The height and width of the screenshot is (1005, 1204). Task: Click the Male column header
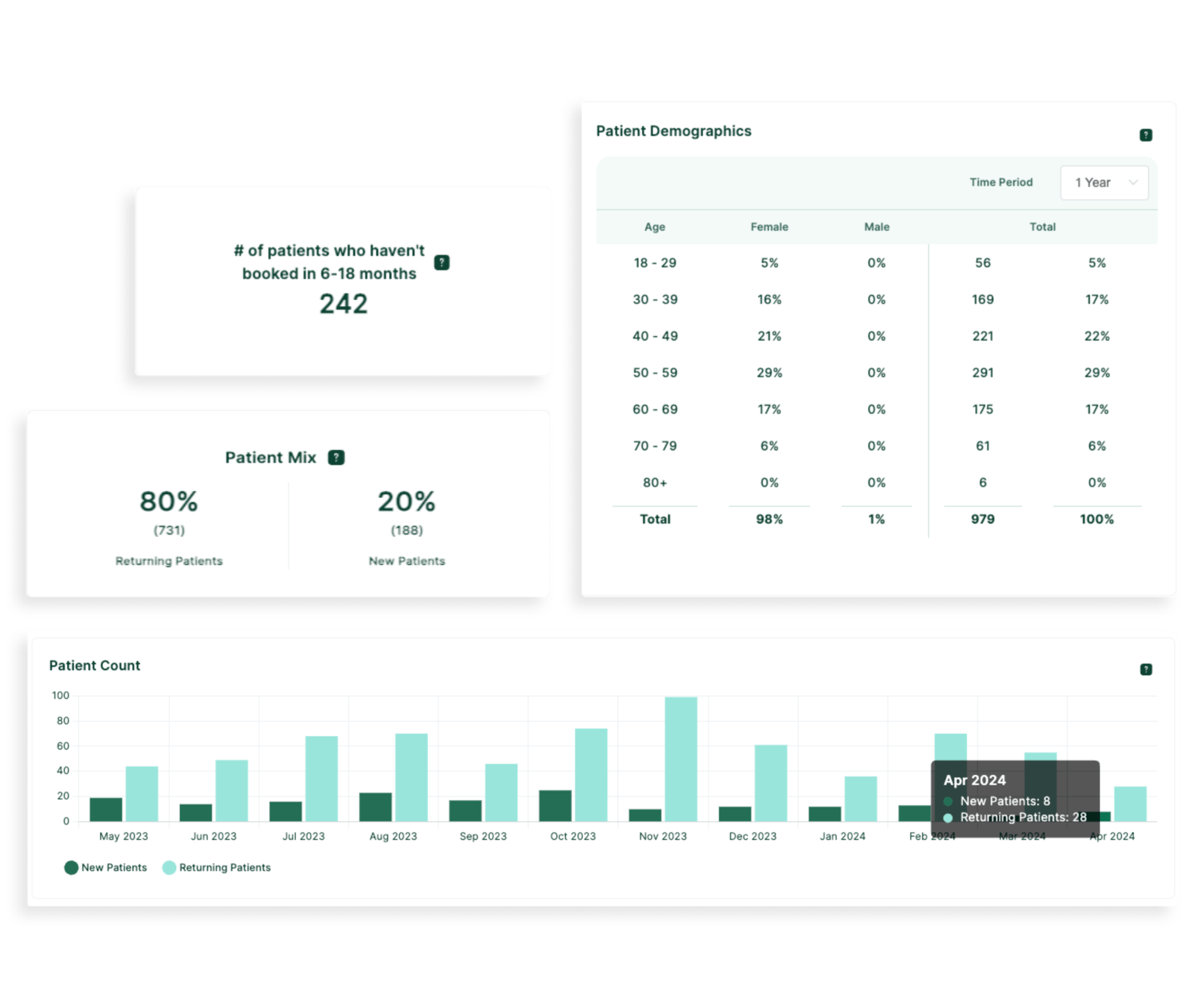(x=877, y=227)
